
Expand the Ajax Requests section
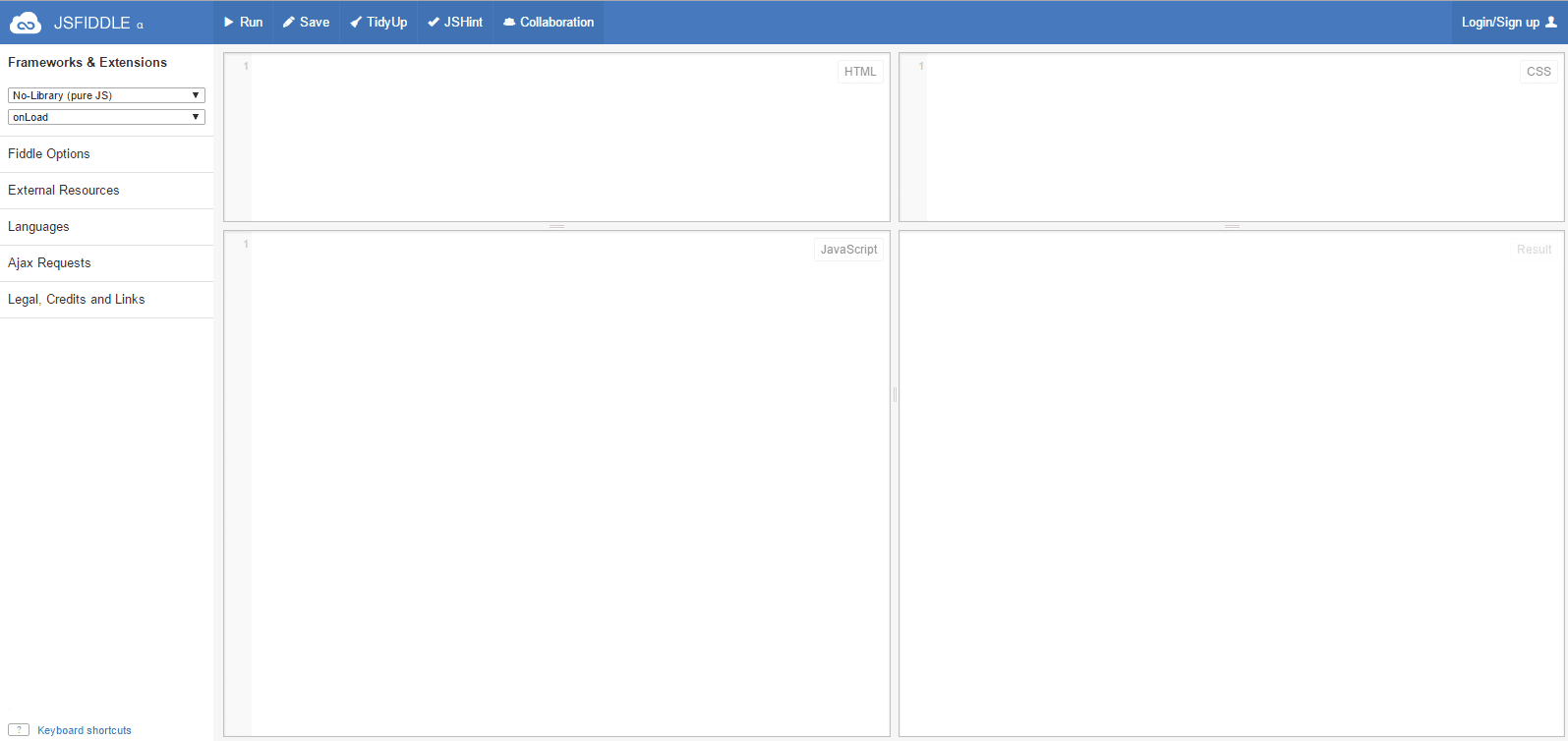pos(106,263)
